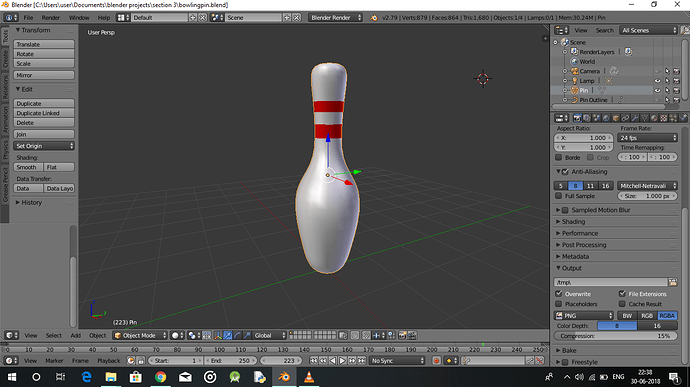Open the Render properties tab icon
Viewport: 690px width, 387px height.
coord(577,118)
